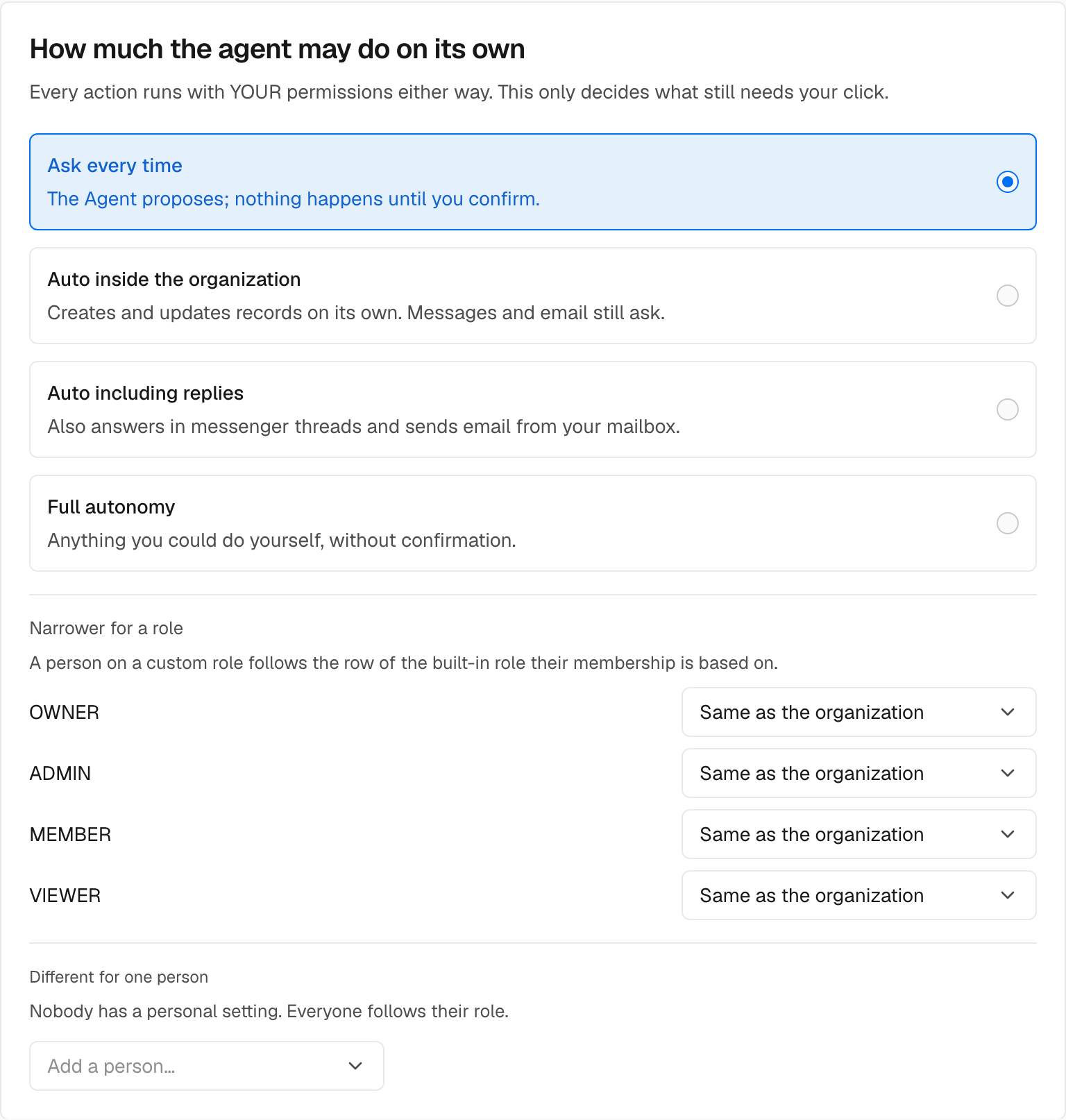
Task: Select the "Ask every time" radio button
Action: tap(1007, 182)
